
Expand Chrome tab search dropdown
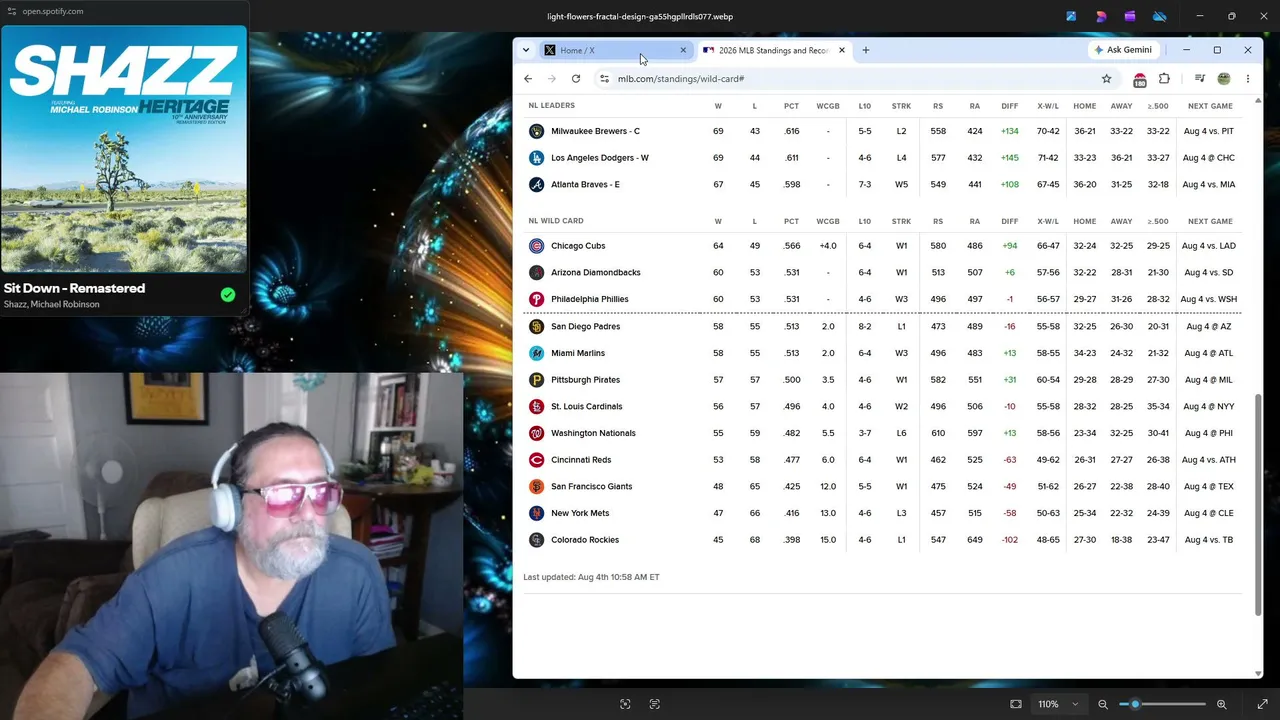(526, 50)
